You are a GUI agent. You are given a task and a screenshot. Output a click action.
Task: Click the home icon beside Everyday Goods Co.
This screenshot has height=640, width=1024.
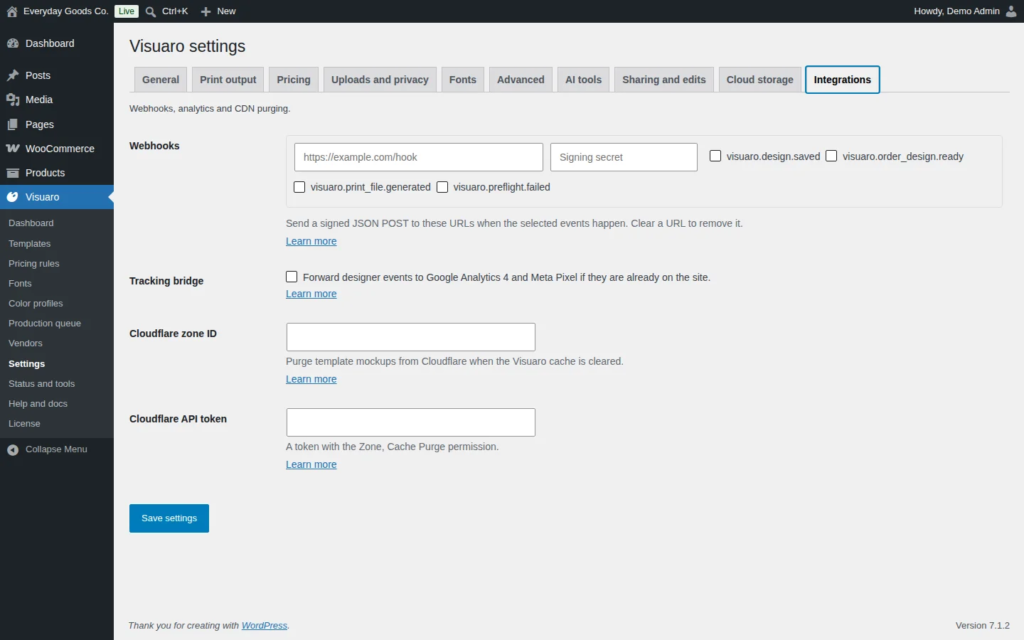tap(12, 11)
